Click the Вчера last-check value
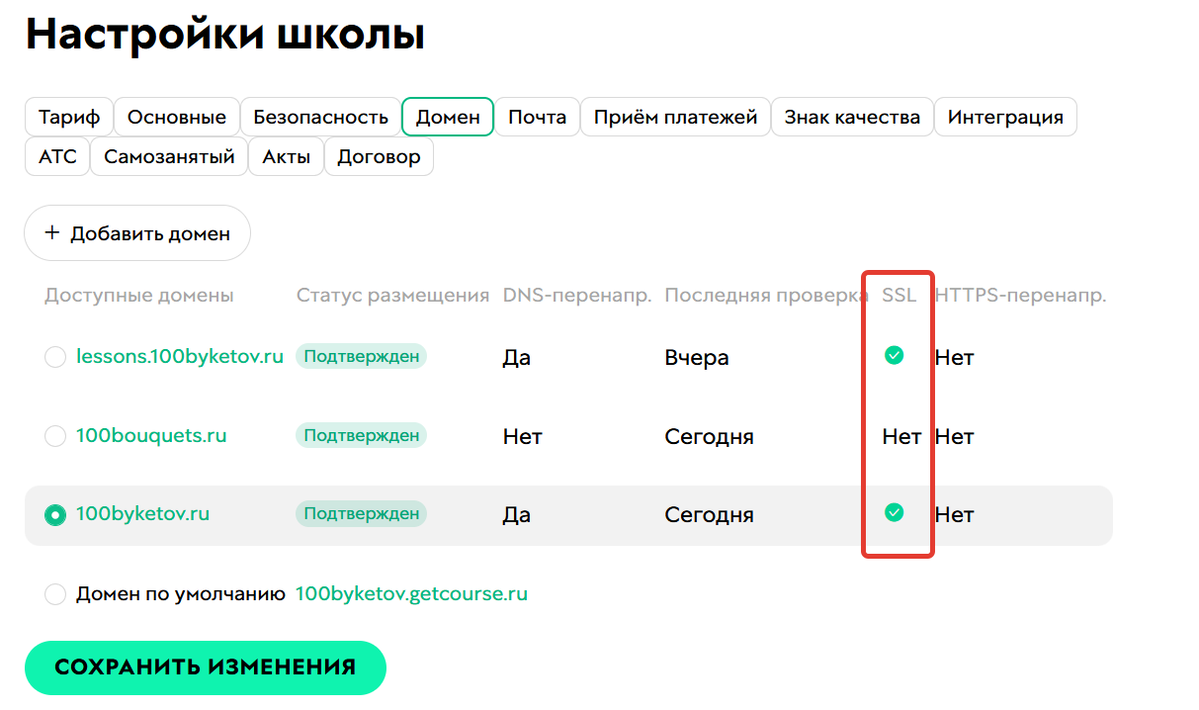Screen dimensions: 1199x710 [697, 358]
